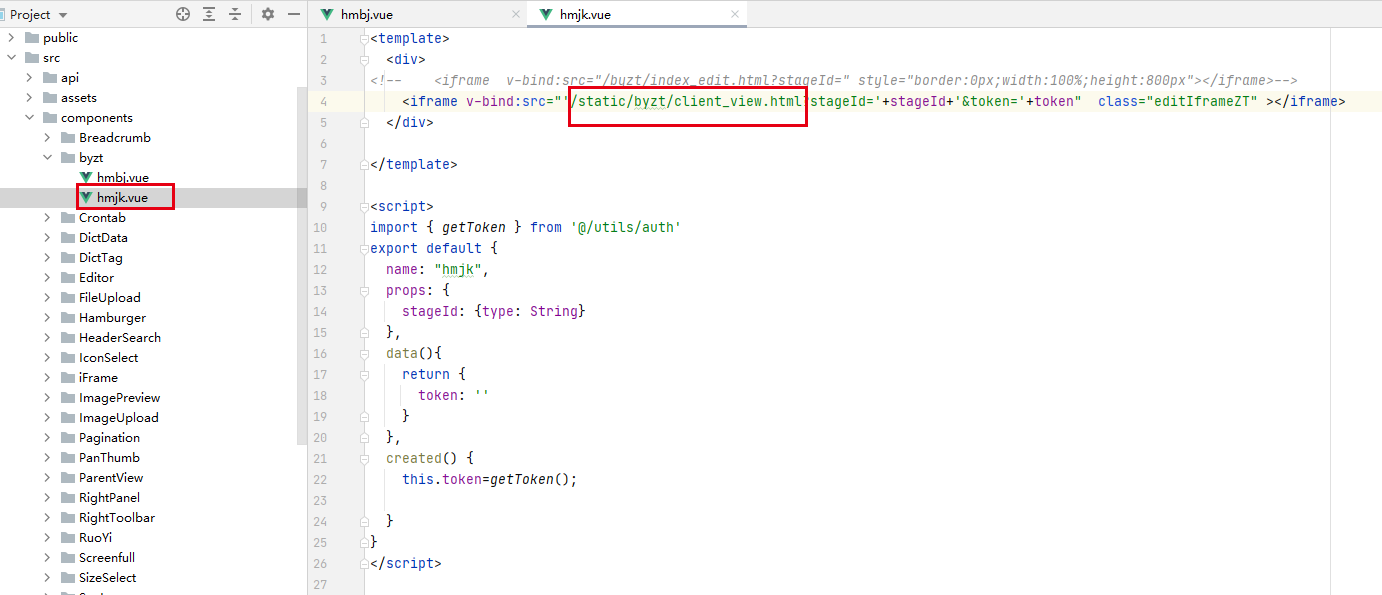Fold the template tag on line 1
The image size is (1382, 595).
click(x=364, y=39)
